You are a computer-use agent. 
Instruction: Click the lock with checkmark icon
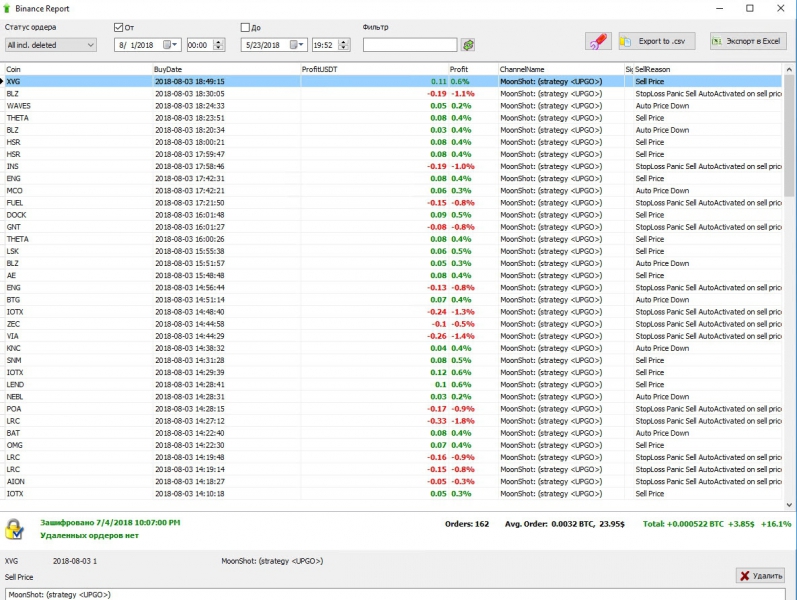tap(14, 529)
